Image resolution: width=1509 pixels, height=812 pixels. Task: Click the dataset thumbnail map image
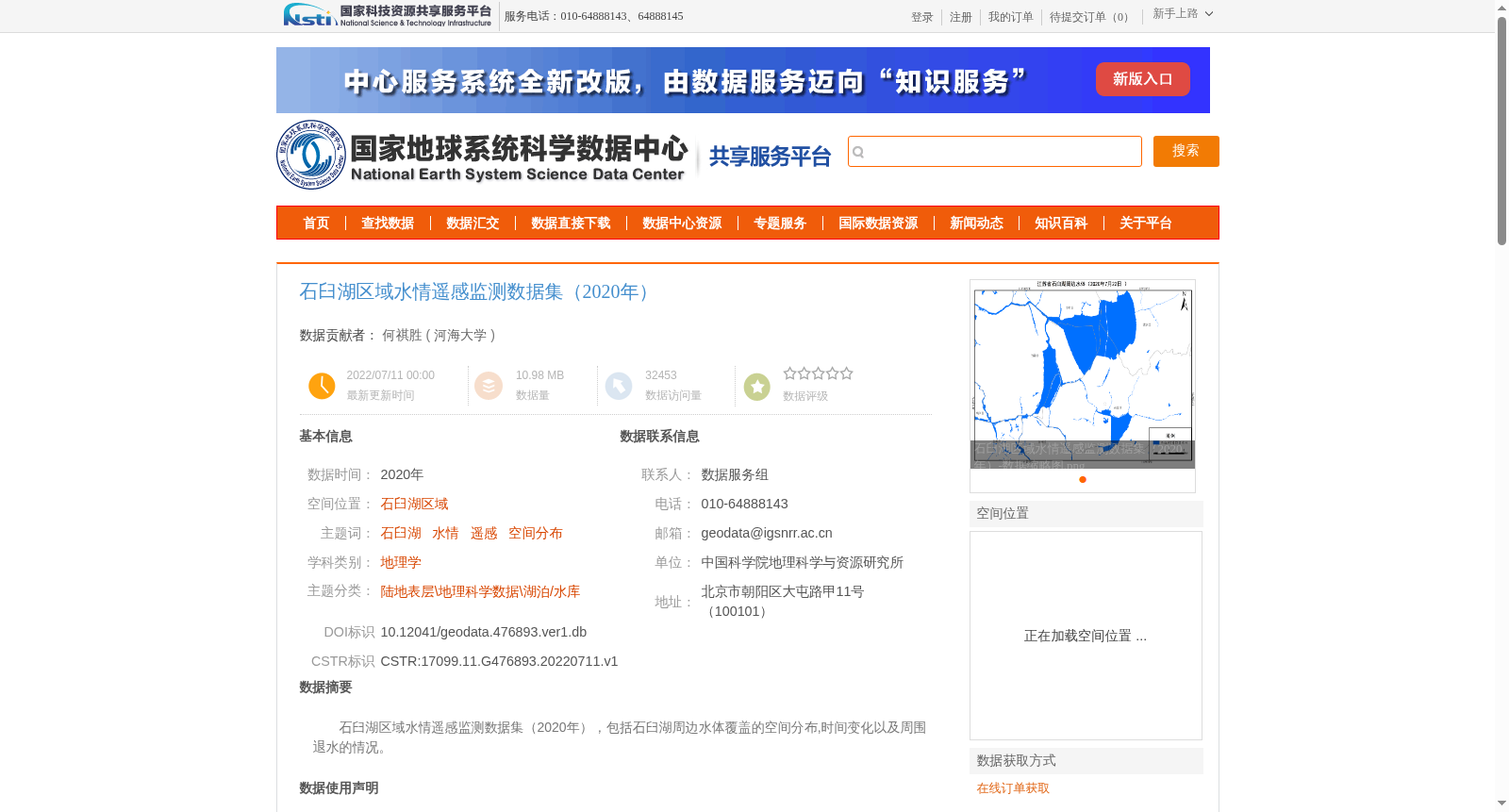click(1083, 374)
